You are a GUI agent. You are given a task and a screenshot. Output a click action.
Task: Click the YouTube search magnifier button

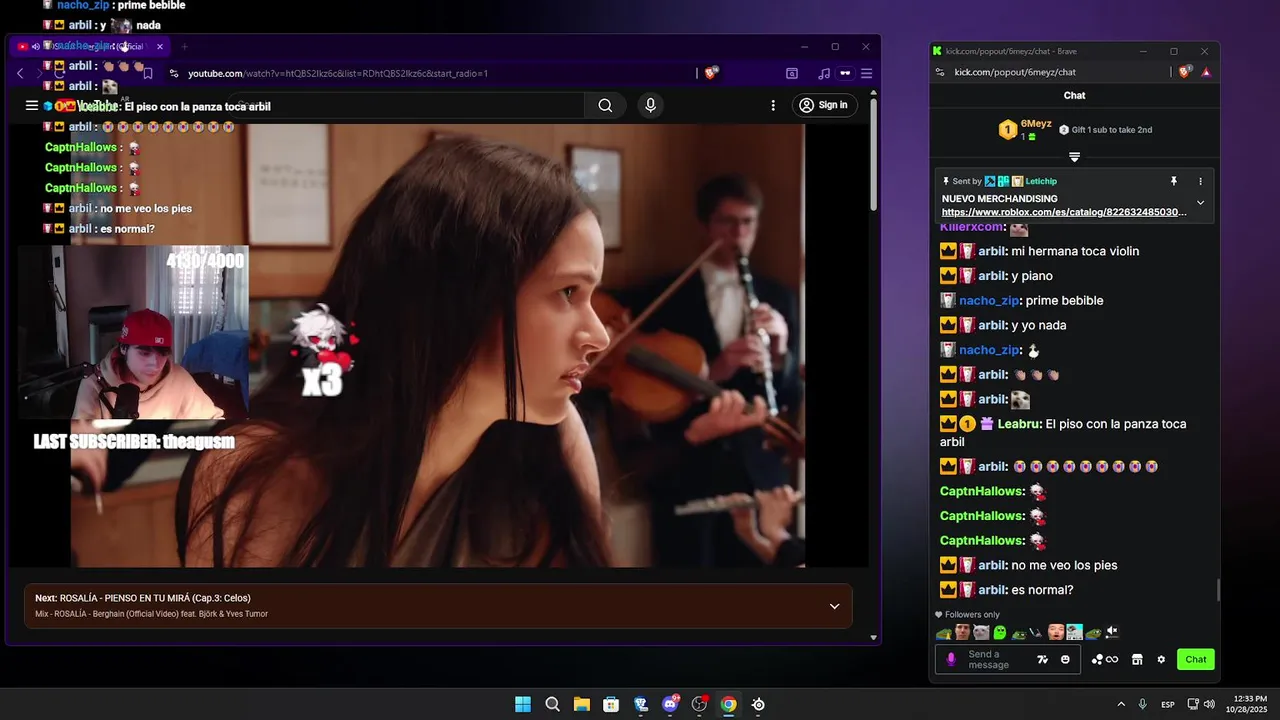605,105
